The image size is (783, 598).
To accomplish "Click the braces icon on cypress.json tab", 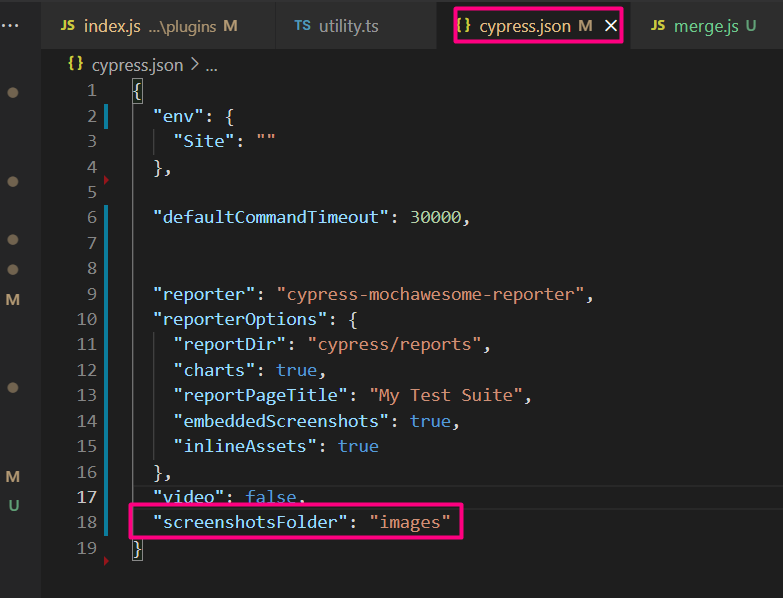I will (463, 25).
